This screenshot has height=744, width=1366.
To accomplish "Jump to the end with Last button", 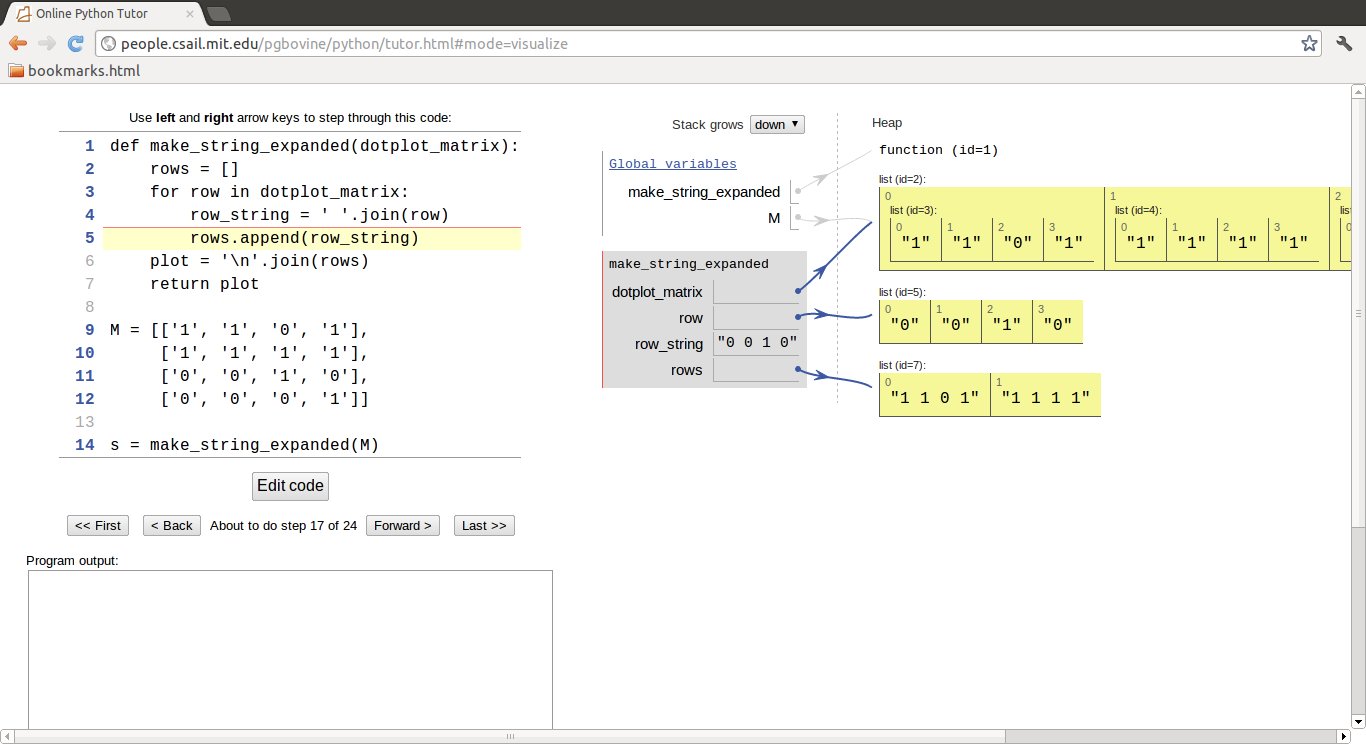I will coord(484,525).
